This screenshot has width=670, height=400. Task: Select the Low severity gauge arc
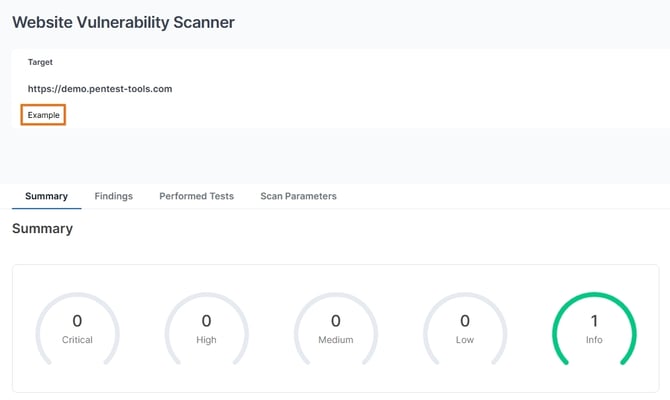coord(464,295)
